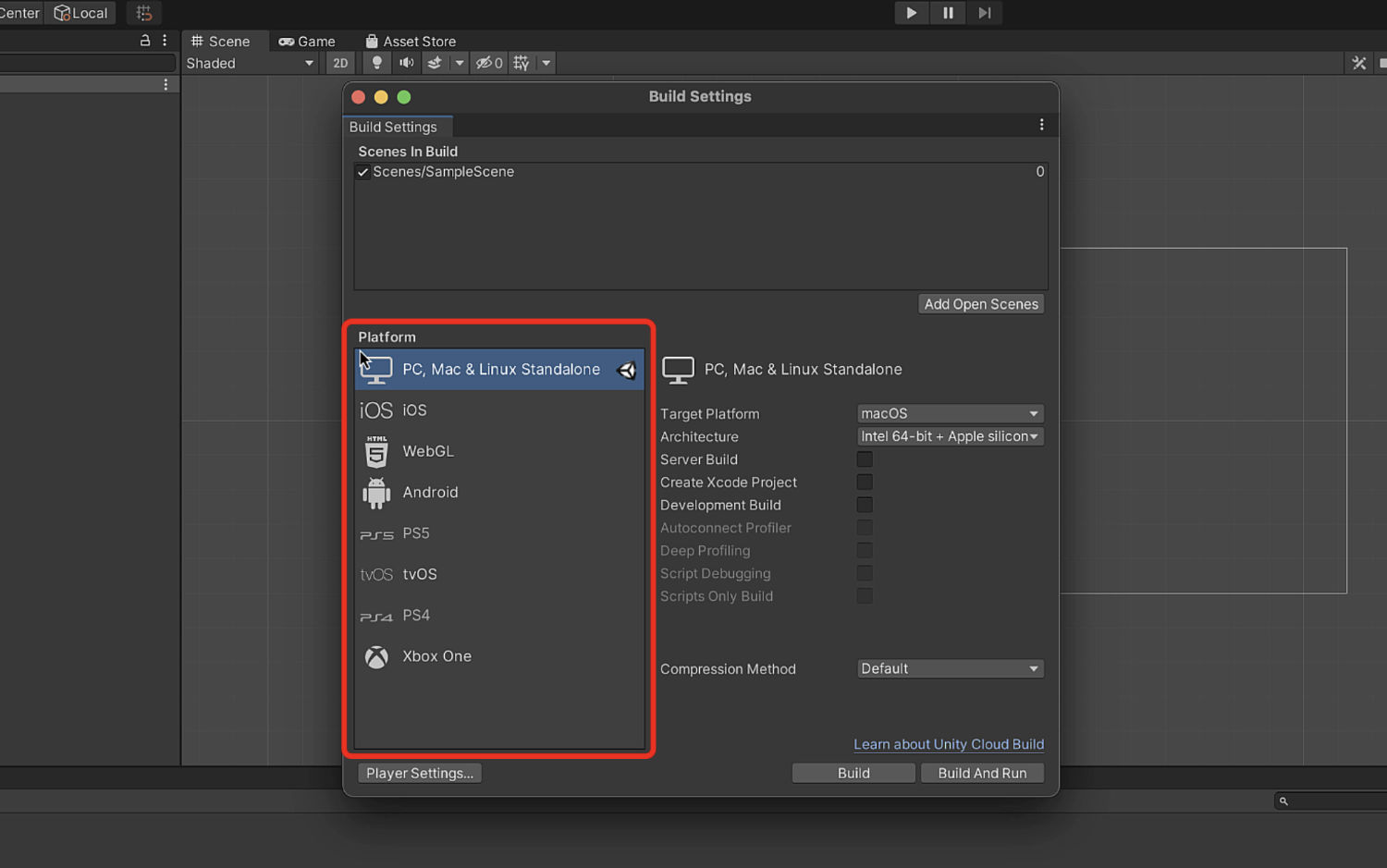Open the grid options dropdown arrow

pos(546,63)
